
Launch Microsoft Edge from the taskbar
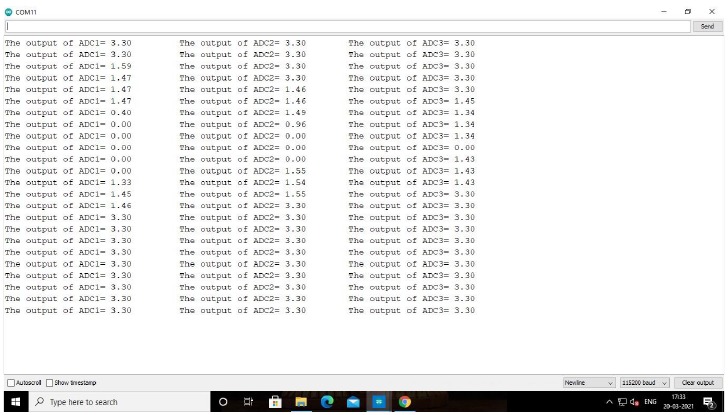tap(327, 402)
